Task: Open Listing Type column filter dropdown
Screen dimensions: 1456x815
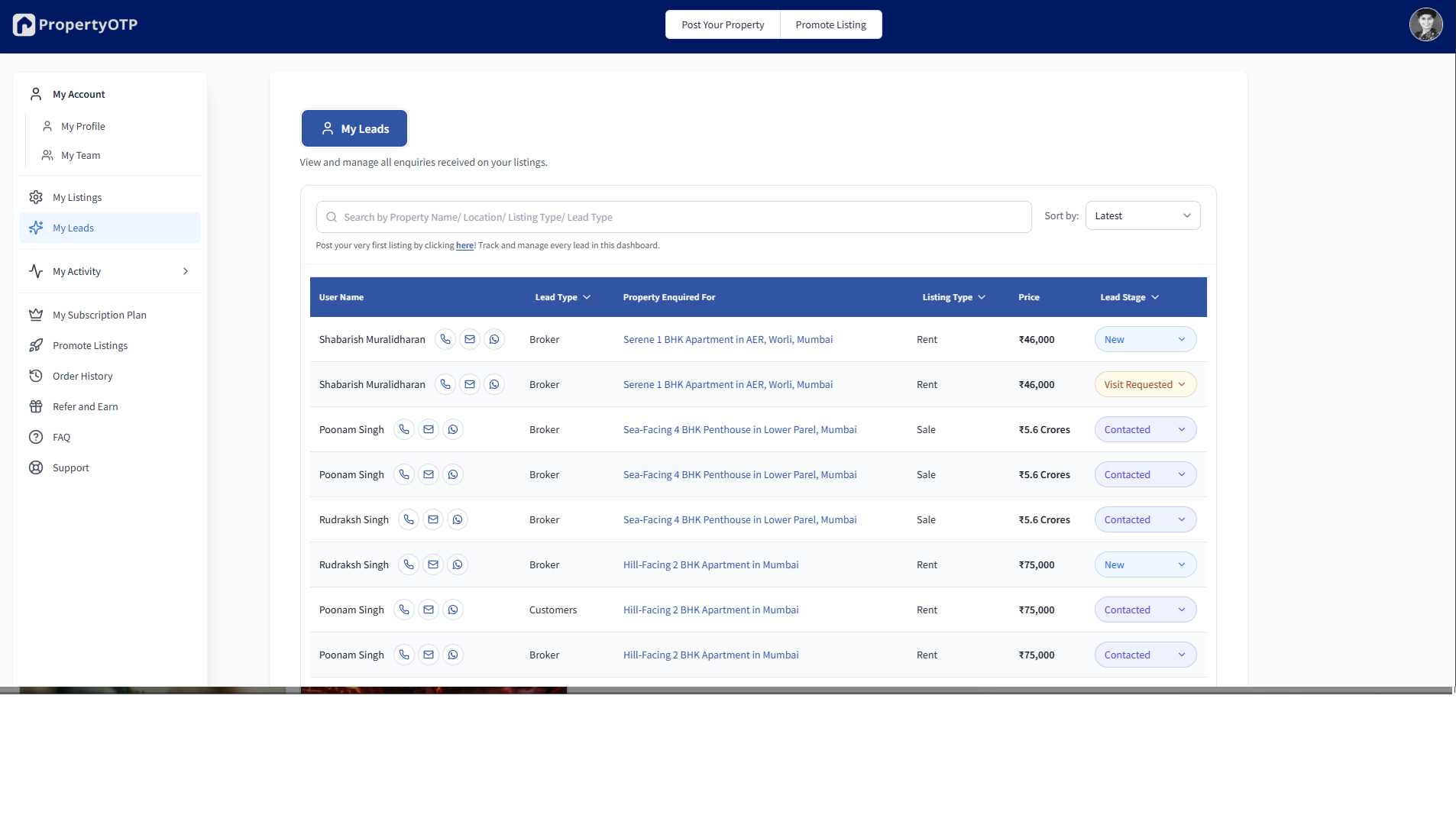Action: (x=982, y=297)
